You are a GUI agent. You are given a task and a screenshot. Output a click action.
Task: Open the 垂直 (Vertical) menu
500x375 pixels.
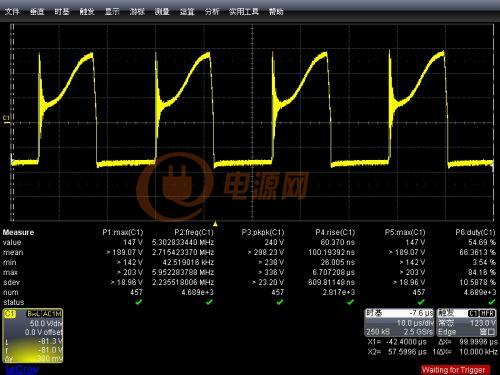click(37, 12)
